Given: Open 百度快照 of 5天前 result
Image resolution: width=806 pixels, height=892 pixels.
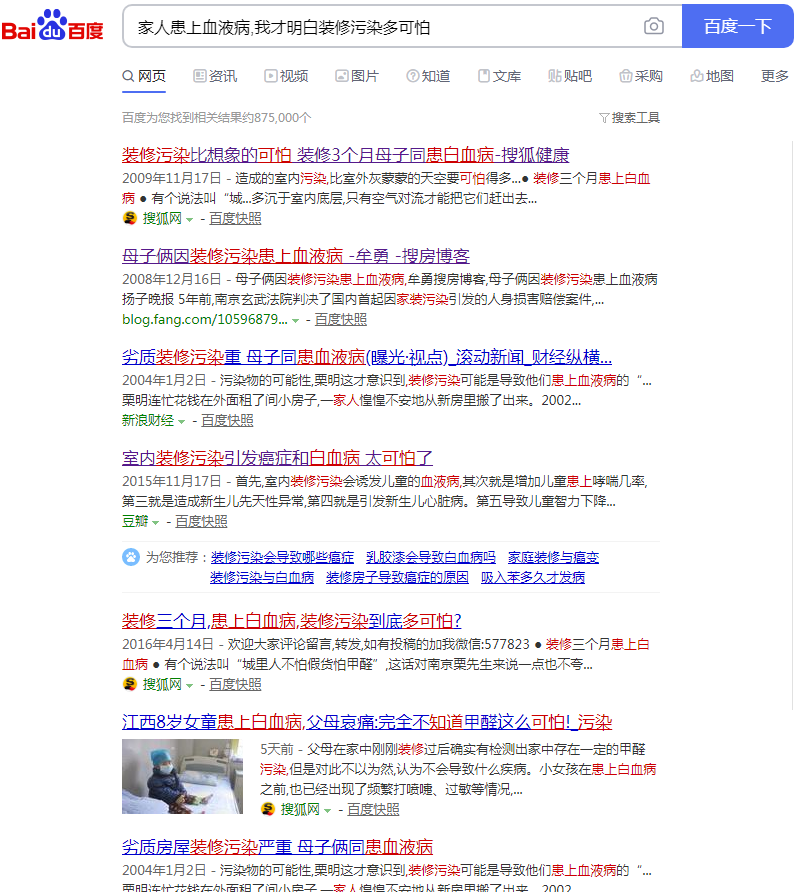Looking at the screenshot, I should point(373,809).
